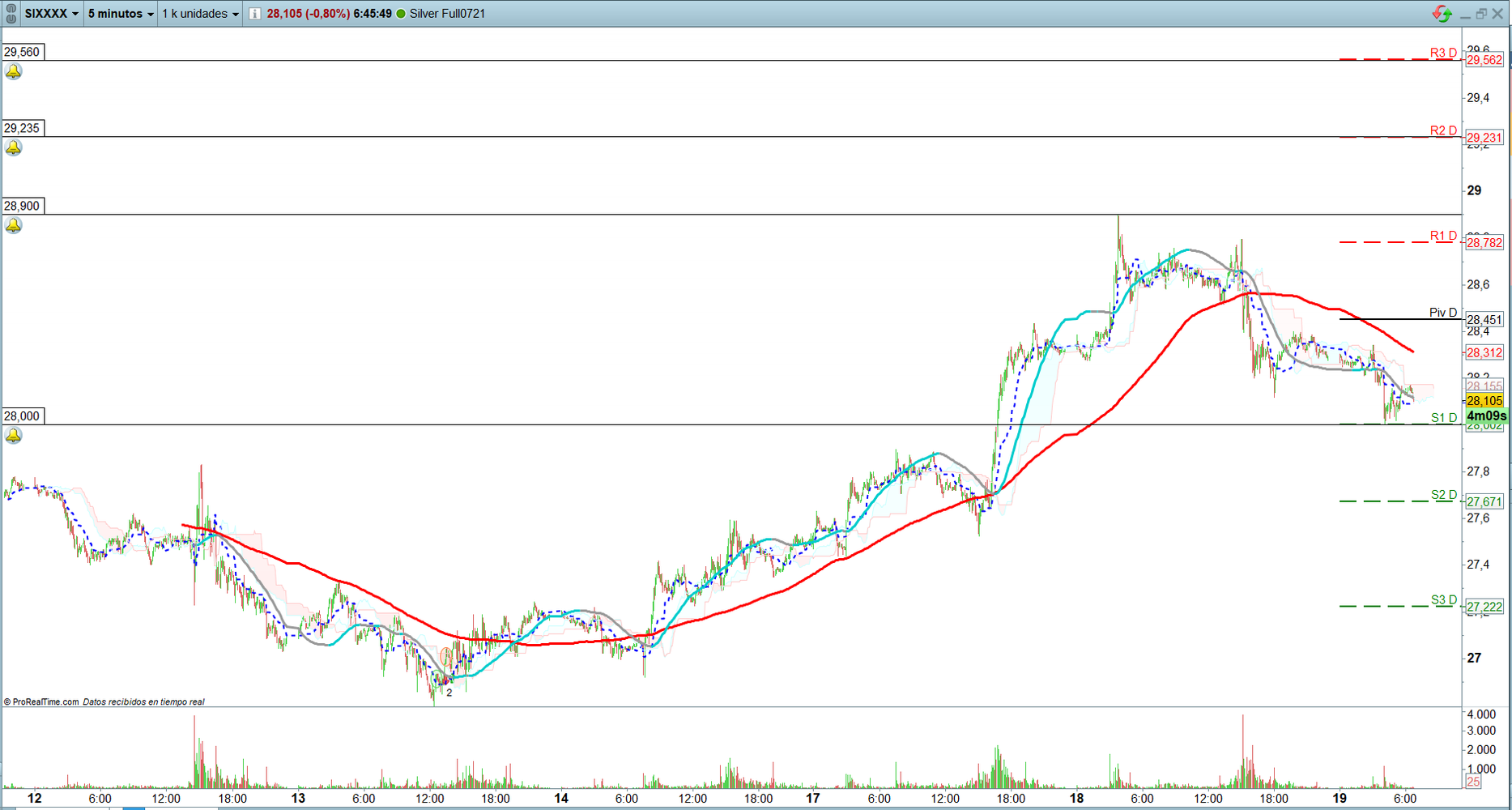Click the 28,312 red price tag
This screenshot has height=810, width=1512.
click(1484, 352)
